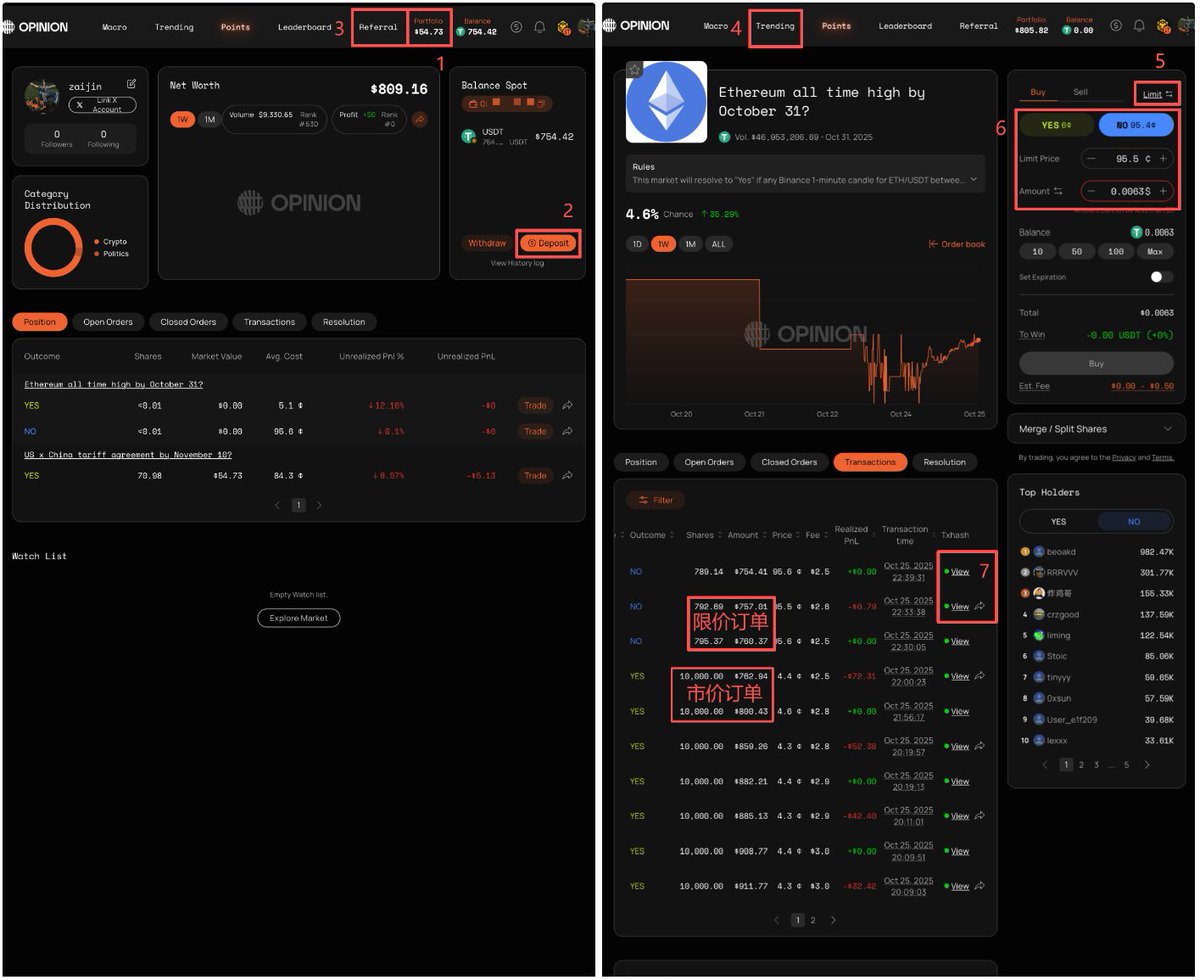The image size is (1200, 980).
Task: Click dollar coin icon on market page header
Action: (1116, 26)
